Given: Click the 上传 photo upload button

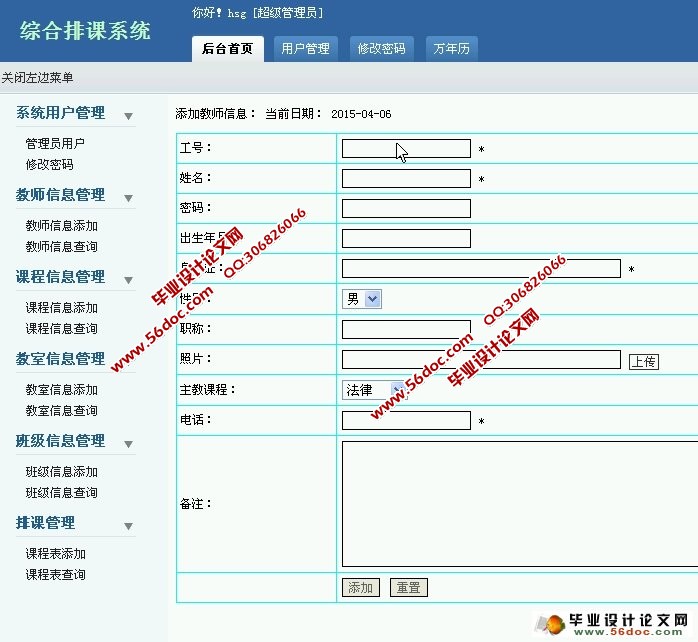Looking at the screenshot, I should 644,362.
